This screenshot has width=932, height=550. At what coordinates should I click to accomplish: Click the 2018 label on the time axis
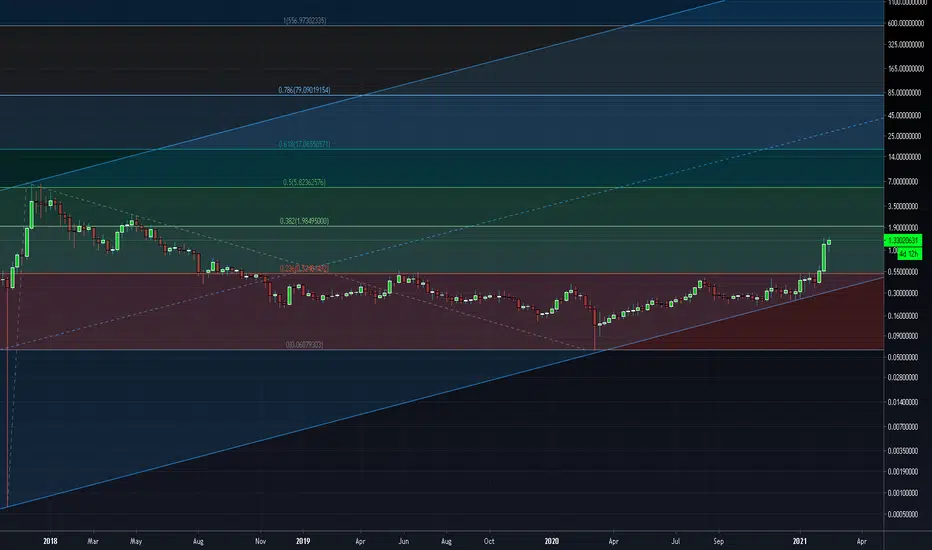51,541
